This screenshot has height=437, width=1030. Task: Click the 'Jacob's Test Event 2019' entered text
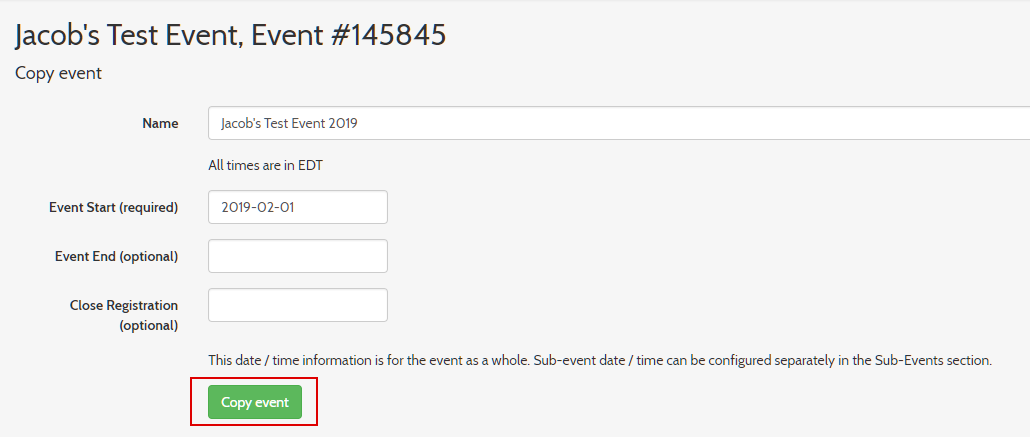289,124
